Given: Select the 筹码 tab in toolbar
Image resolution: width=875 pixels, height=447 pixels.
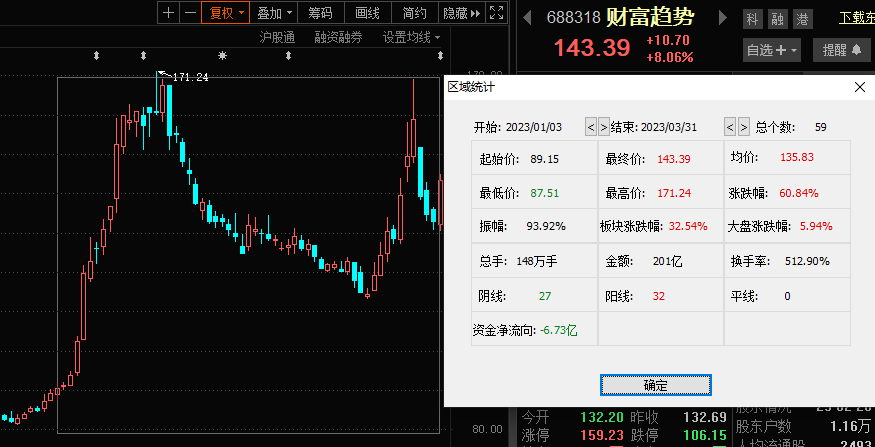Looking at the screenshot, I should [x=320, y=13].
